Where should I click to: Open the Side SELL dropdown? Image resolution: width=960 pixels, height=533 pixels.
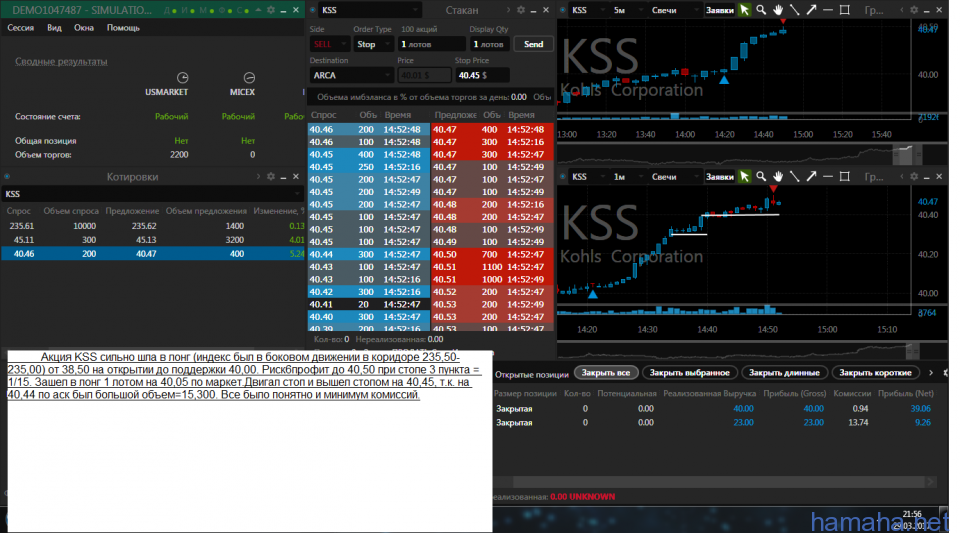coord(329,44)
